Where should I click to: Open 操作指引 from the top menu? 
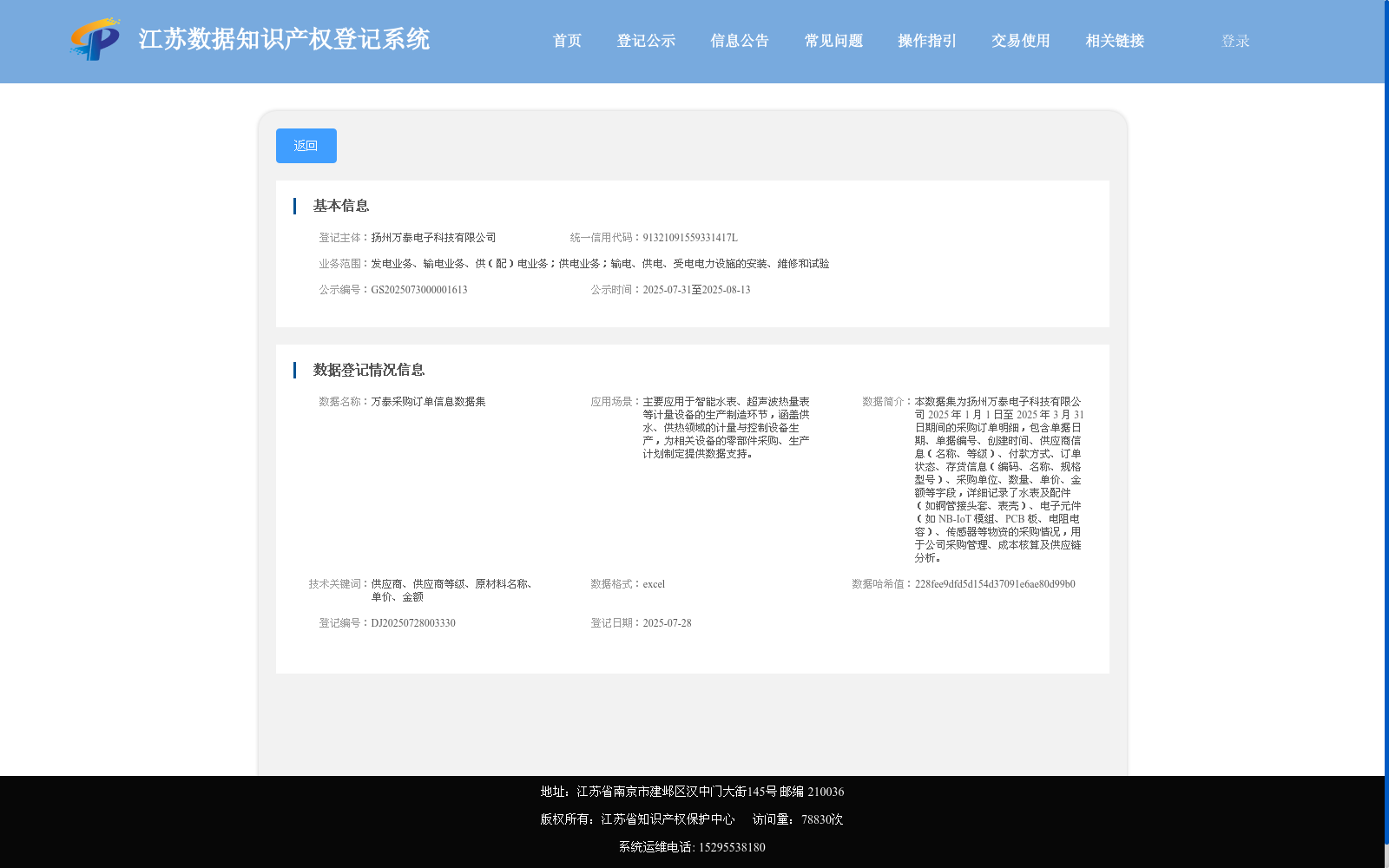click(927, 41)
